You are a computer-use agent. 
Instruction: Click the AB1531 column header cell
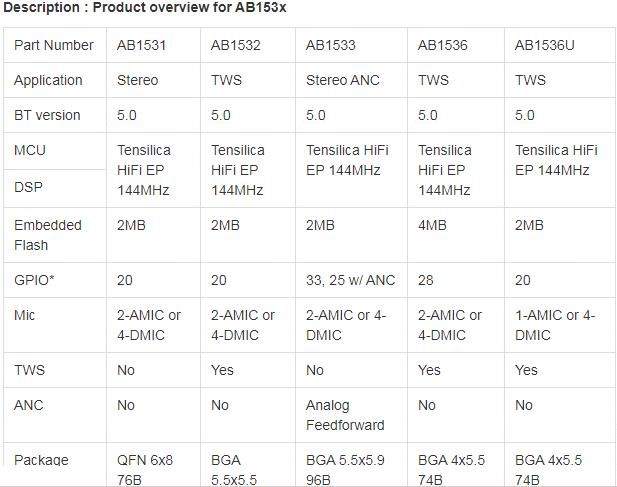pos(143,45)
